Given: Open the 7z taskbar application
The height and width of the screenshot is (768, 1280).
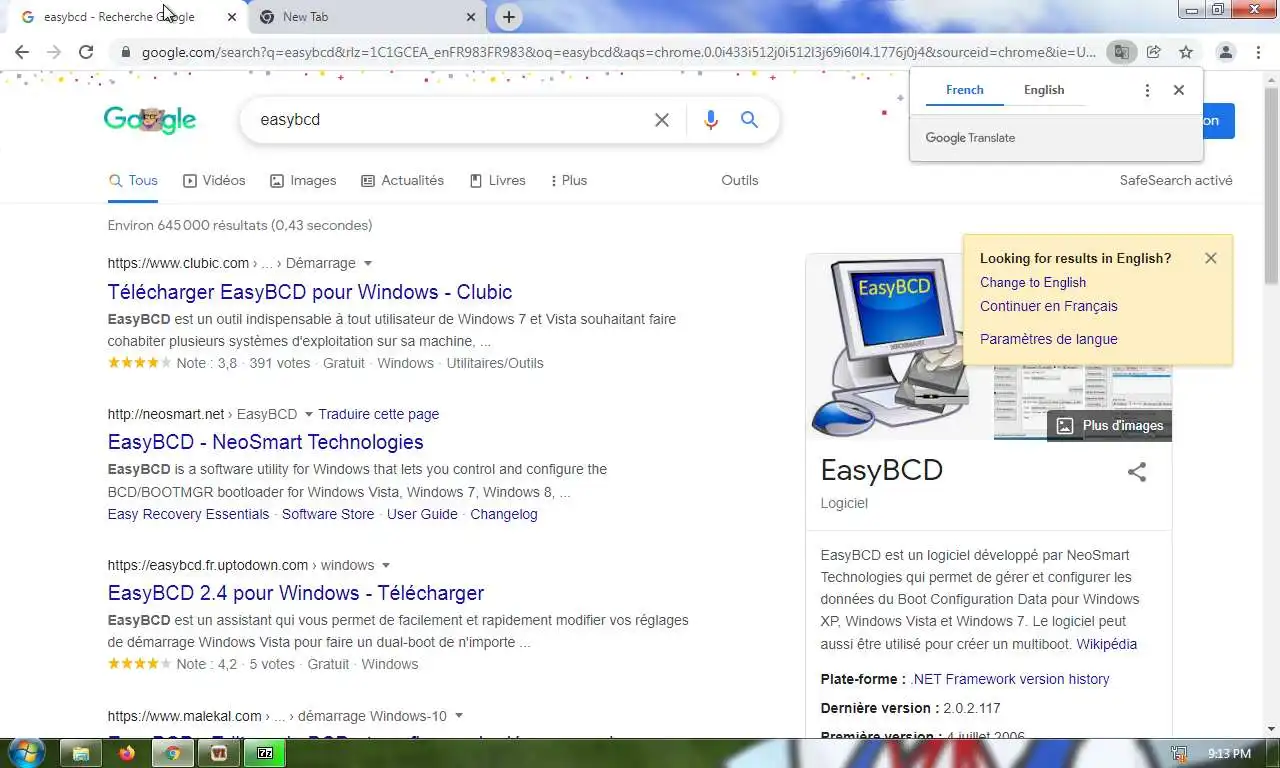Looking at the screenshot, I should click(x=265, y=753).
